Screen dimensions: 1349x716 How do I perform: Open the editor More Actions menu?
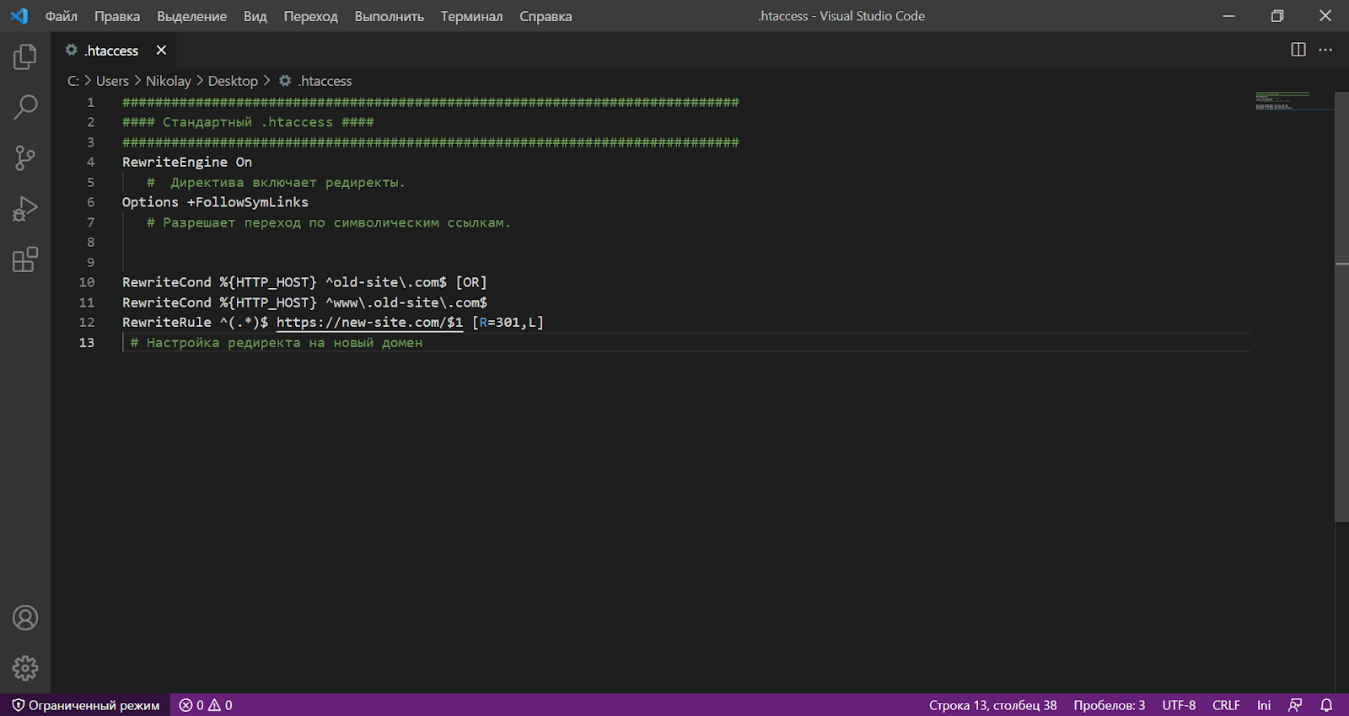tap(1325, 50)
